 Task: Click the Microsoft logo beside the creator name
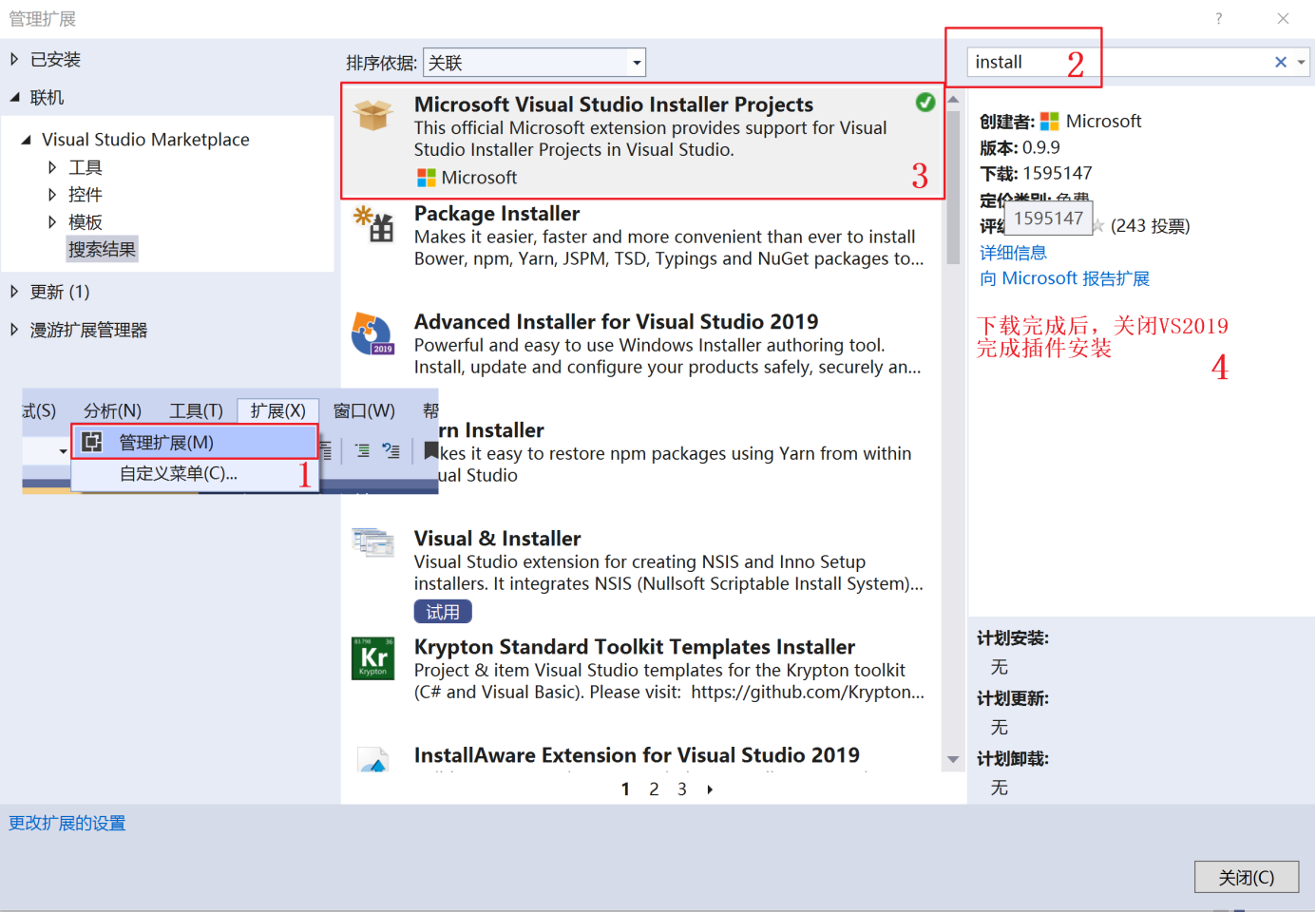(x=1049, y=122)
